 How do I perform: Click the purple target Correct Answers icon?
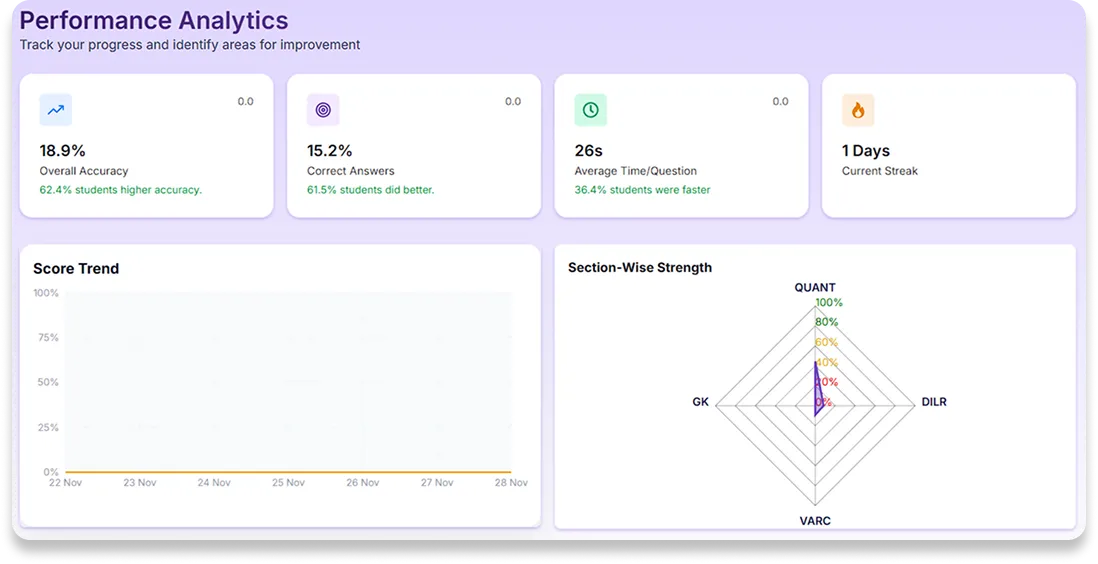click(x=323, y=110)
